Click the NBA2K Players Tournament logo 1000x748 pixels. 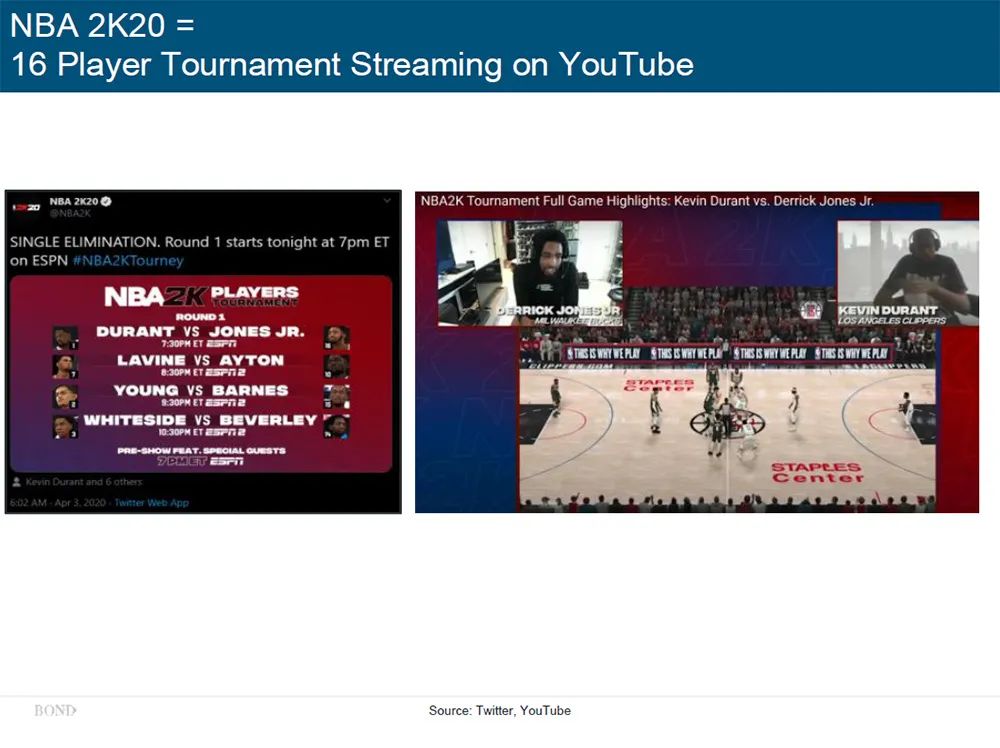pos(201,296)
